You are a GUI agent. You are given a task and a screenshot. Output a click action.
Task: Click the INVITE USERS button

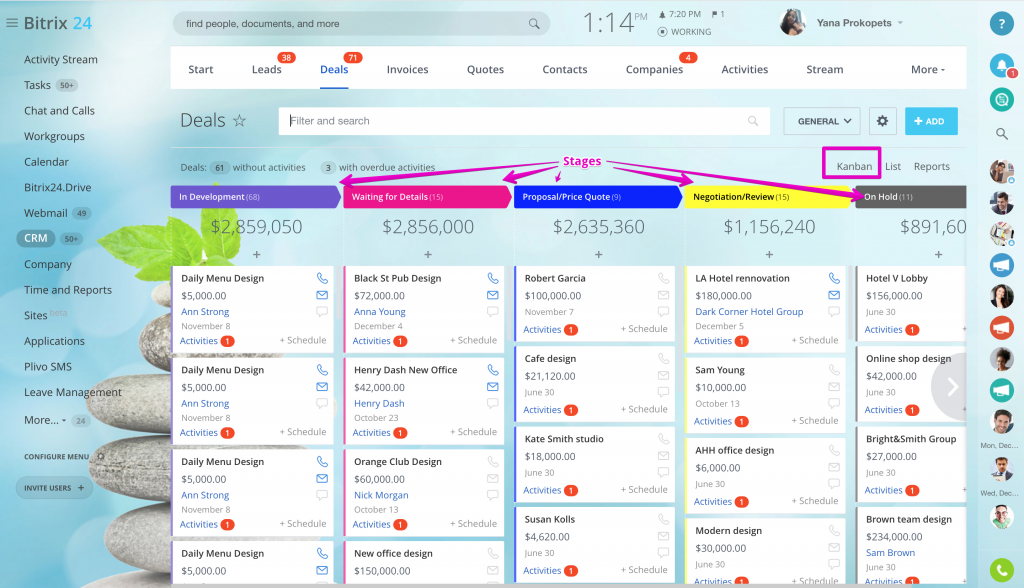(x=54, y=488)
